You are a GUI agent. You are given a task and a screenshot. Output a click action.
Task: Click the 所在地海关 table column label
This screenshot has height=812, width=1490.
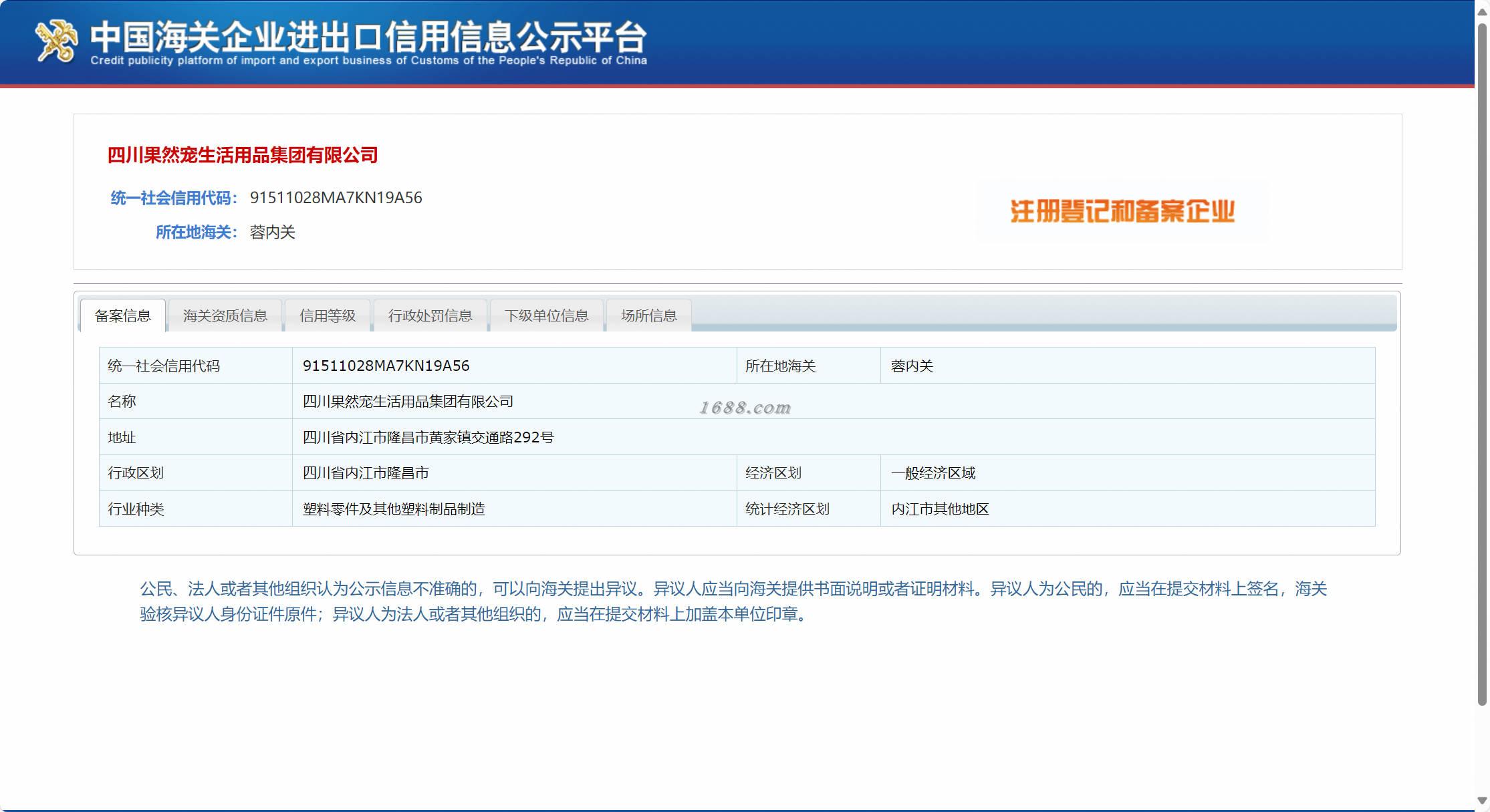coord(781,366)
